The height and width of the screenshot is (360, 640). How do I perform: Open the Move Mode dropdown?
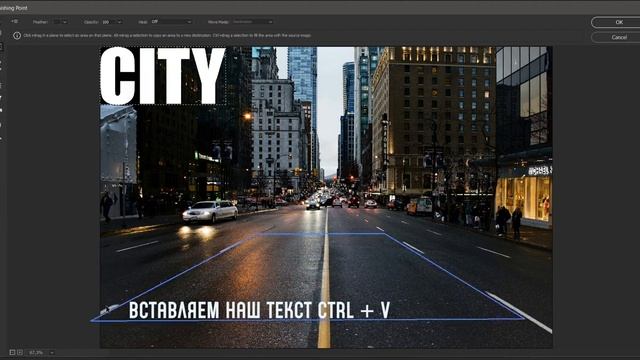pos(253,22)
